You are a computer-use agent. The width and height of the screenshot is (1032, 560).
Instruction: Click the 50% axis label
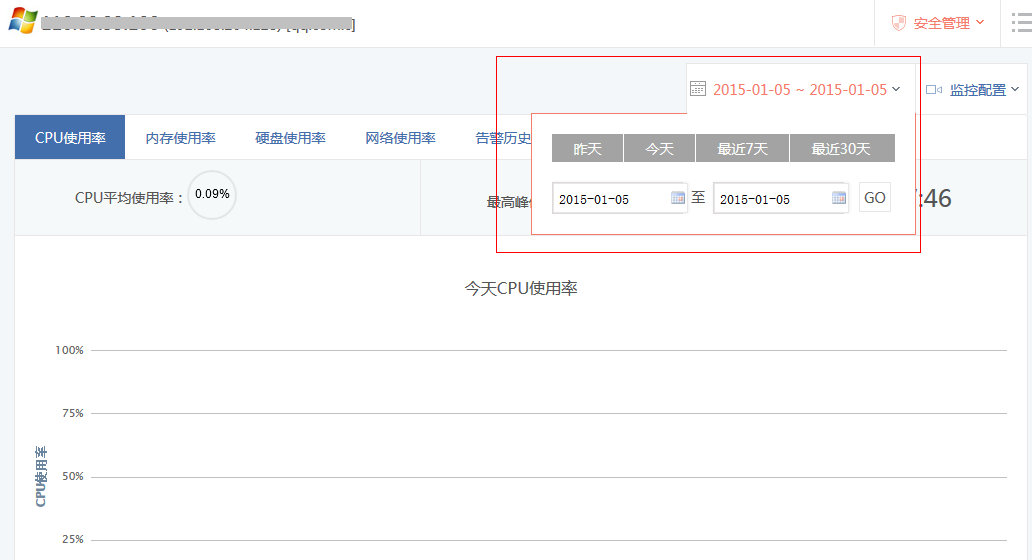pyautogui.click(x=72, y=476)
